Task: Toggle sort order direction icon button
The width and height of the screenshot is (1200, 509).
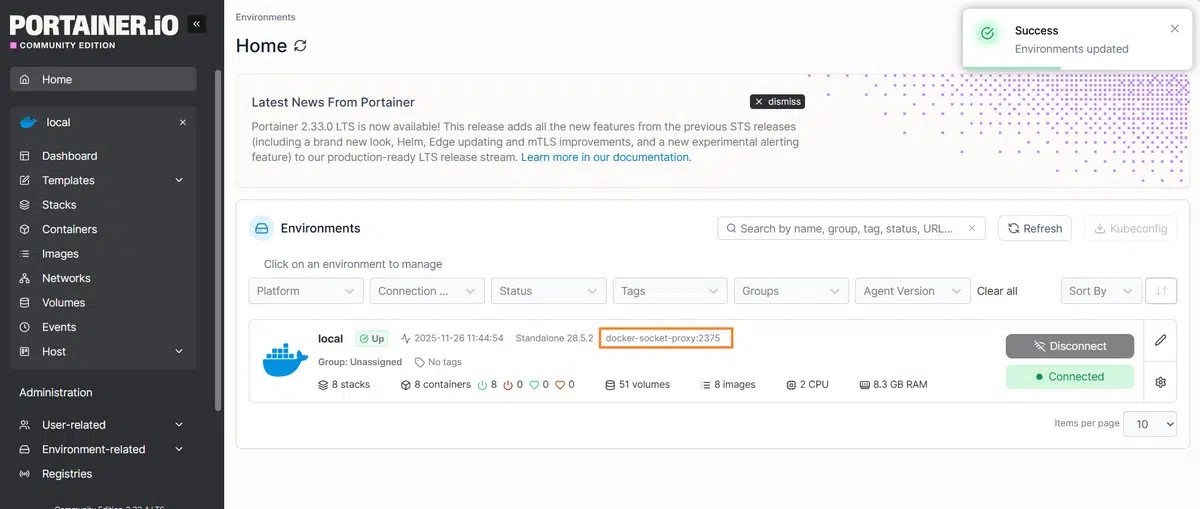Action: tap(1161, 291)
